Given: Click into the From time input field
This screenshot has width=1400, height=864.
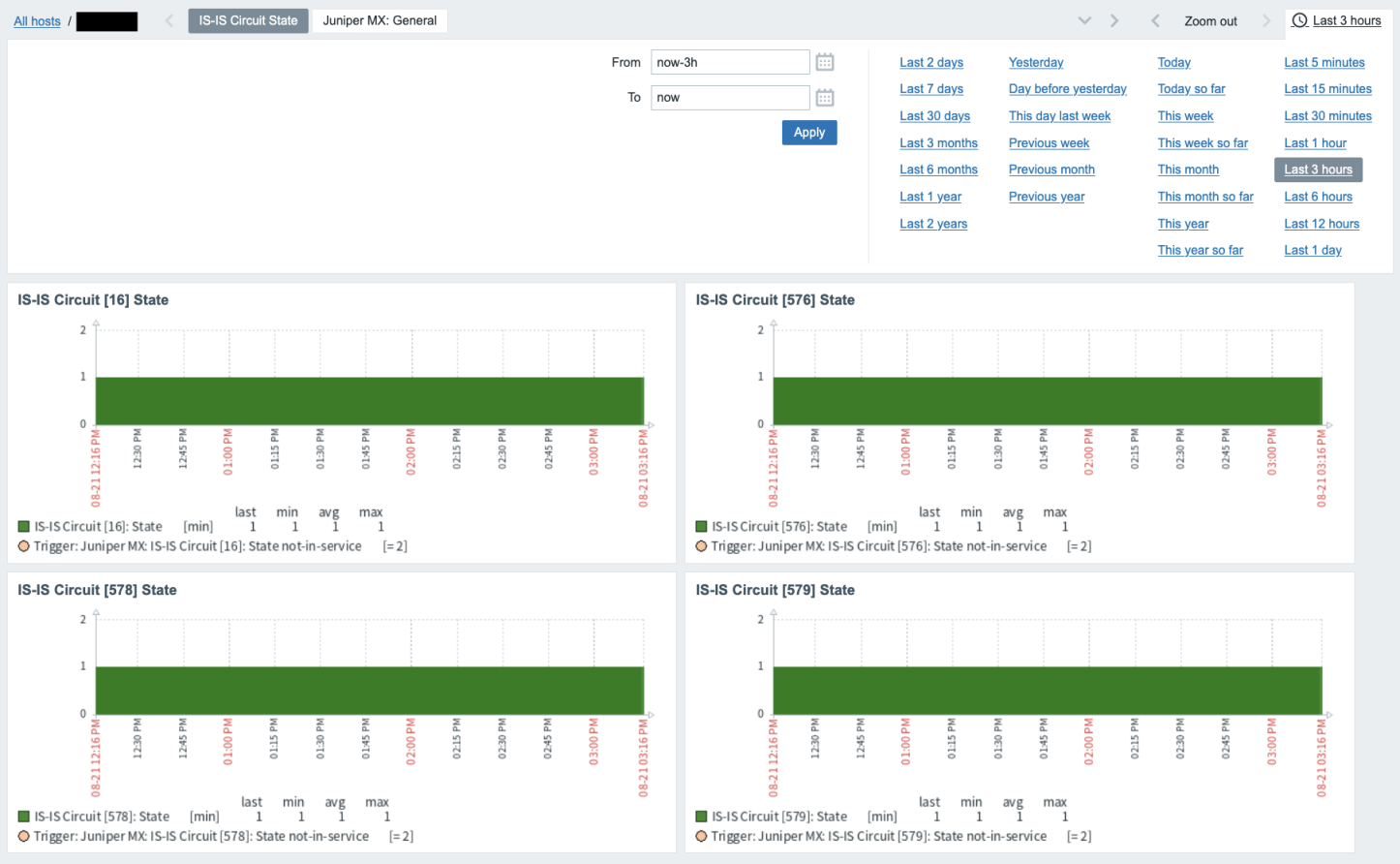Looking at the screenshot, I should (x=729, y=62).
